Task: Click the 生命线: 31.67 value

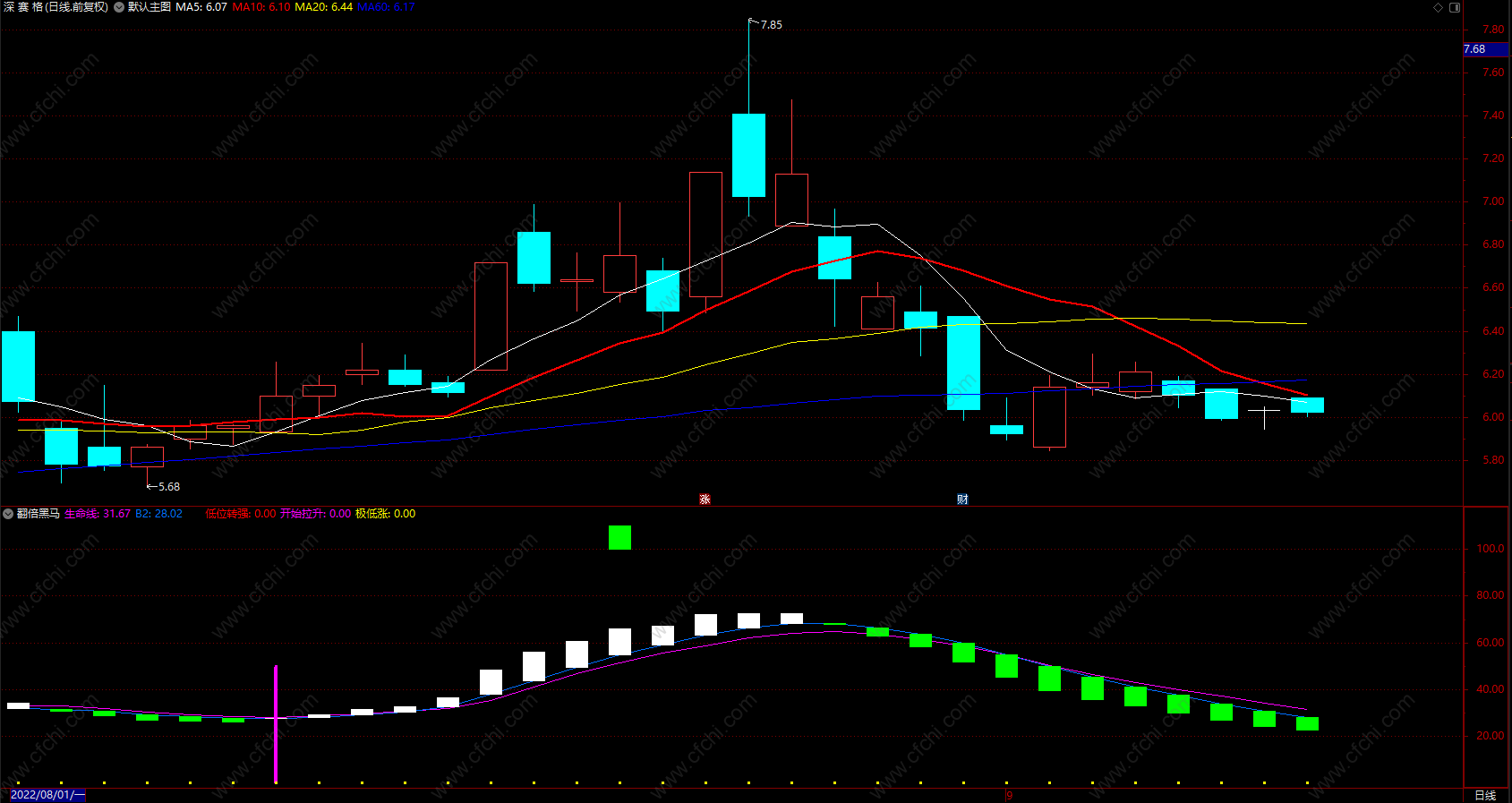Action: click(98, 514)
